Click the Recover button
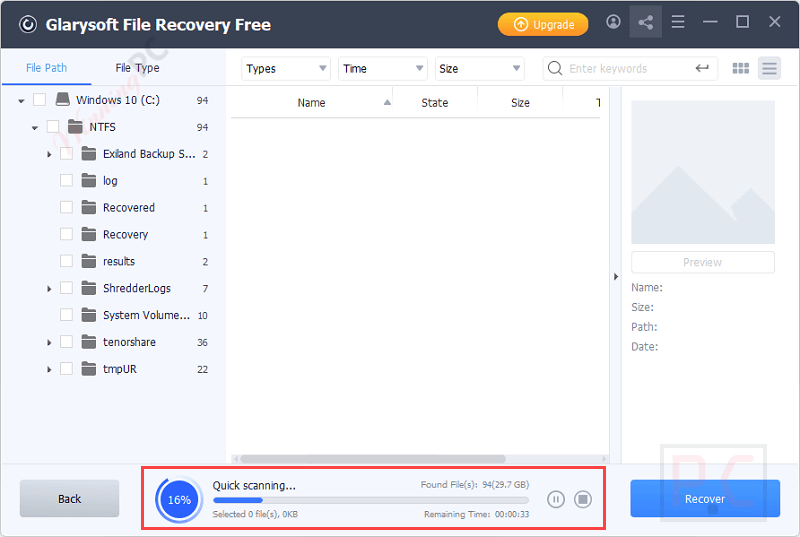Viewport: 800px width, 537px height. [x=705, y=499]
